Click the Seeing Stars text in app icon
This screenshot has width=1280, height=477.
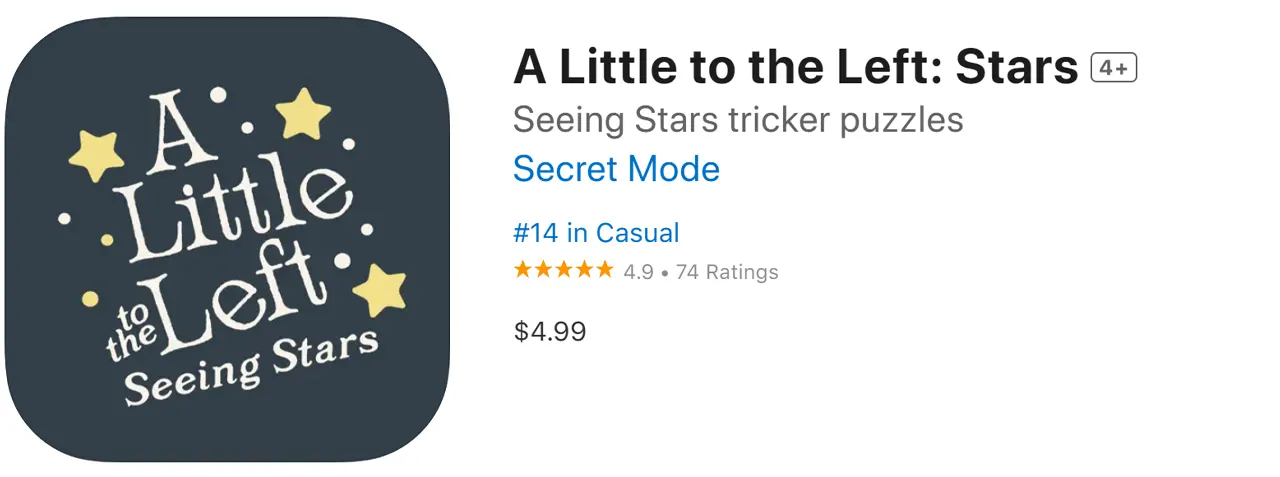[x=251, y=366]
